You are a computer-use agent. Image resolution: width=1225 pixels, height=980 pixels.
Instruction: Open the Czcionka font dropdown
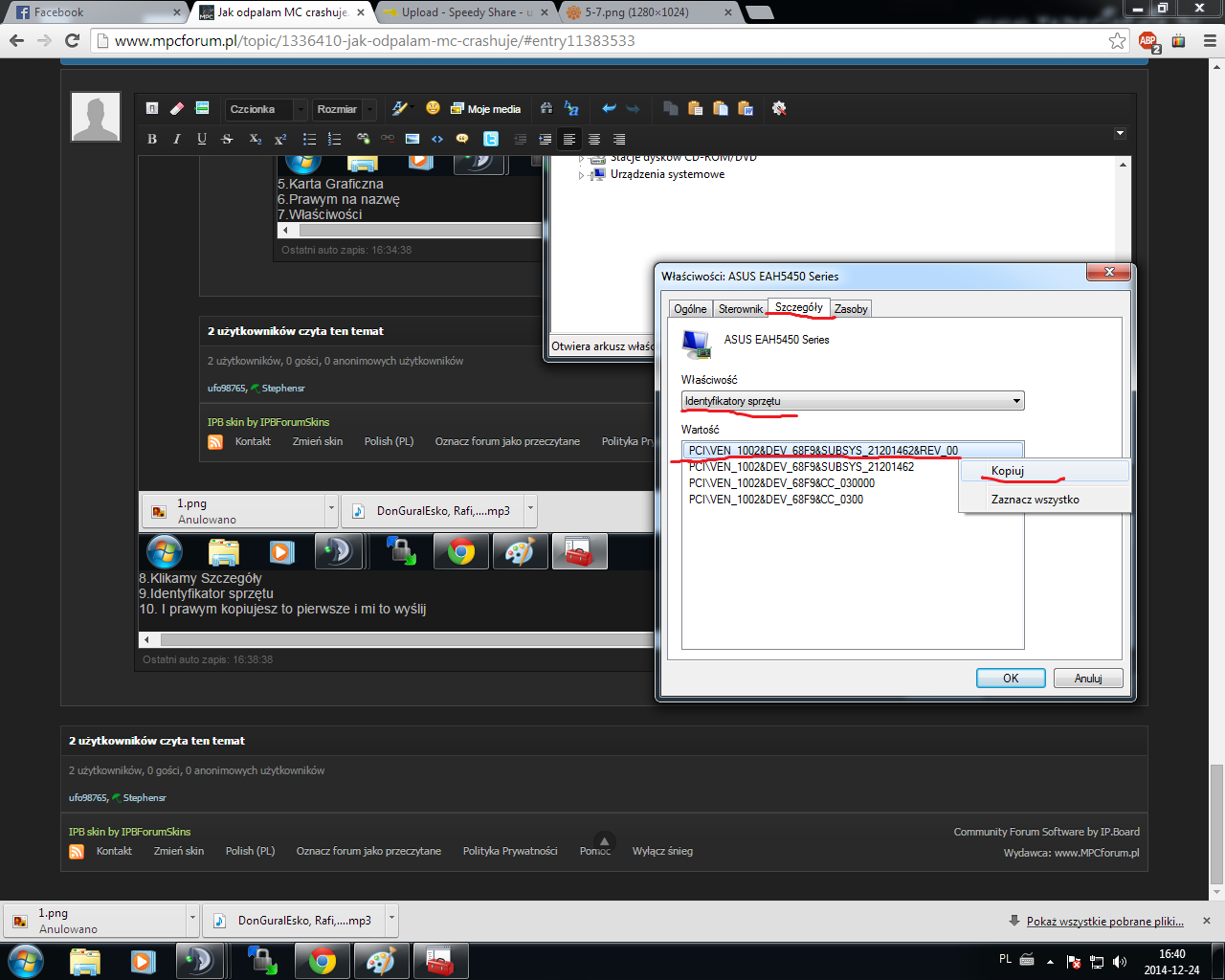click(266, 109)
